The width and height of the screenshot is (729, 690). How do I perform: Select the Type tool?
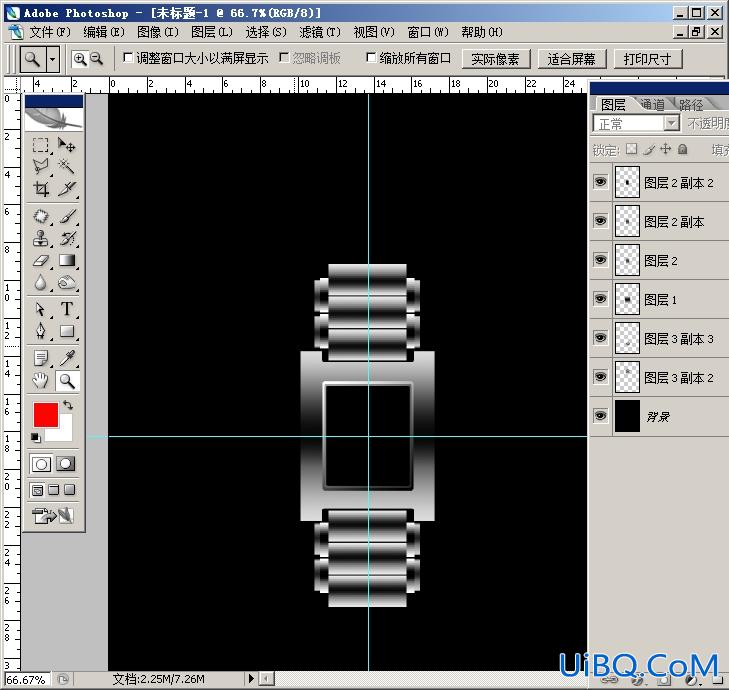pyautogui.click(x=67, y=309)
